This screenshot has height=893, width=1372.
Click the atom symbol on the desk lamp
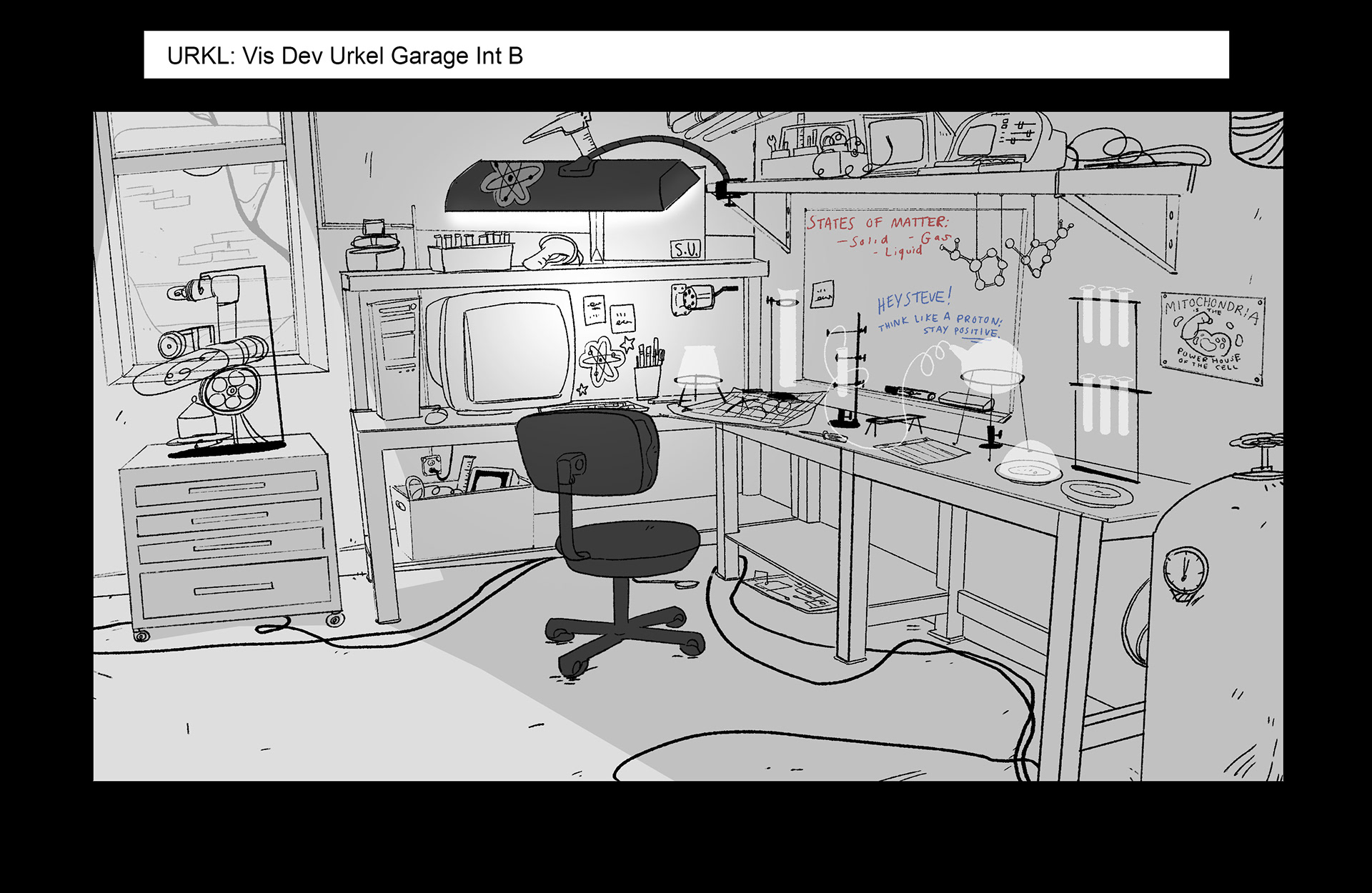click(x=511, y=180)
